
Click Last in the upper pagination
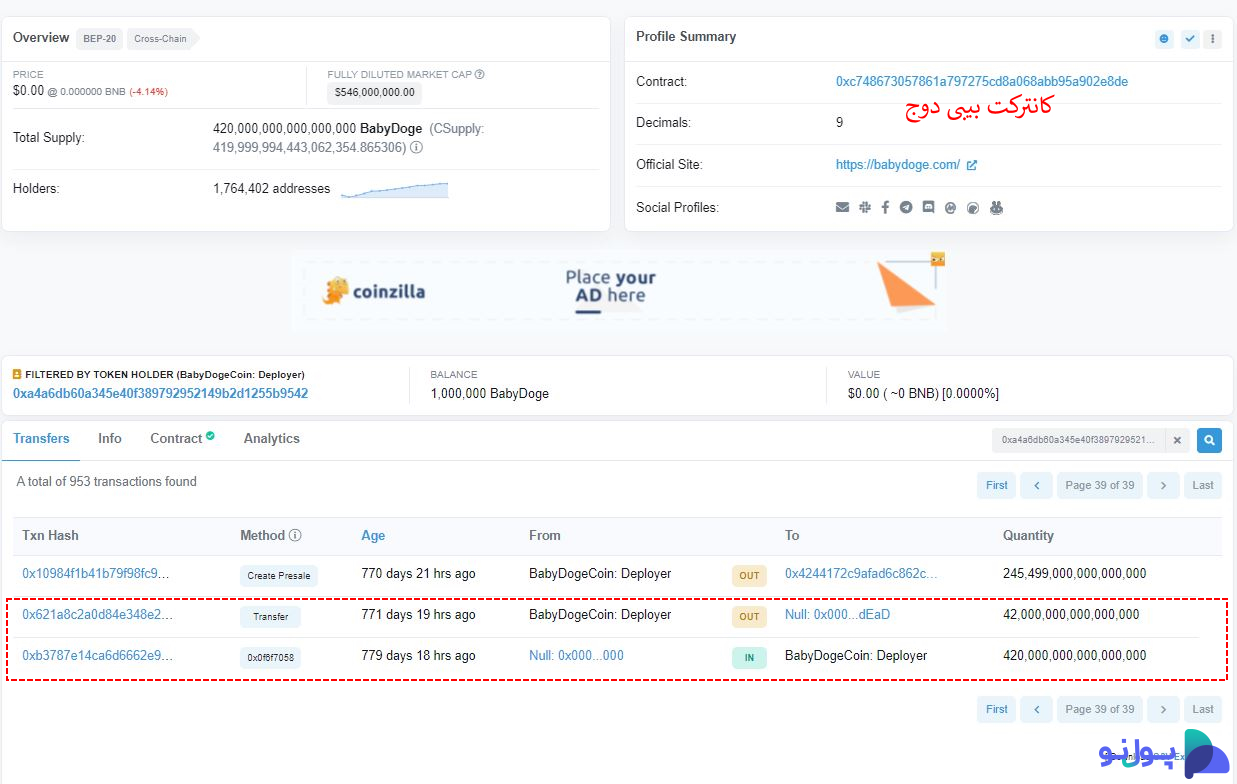click(1203, 485)
